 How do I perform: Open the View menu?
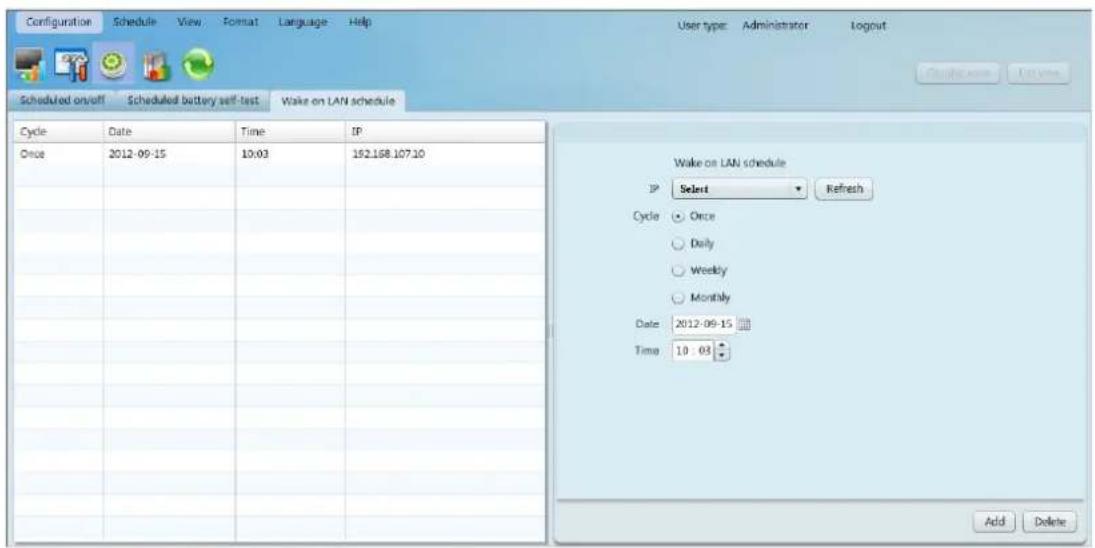(189, 22)
